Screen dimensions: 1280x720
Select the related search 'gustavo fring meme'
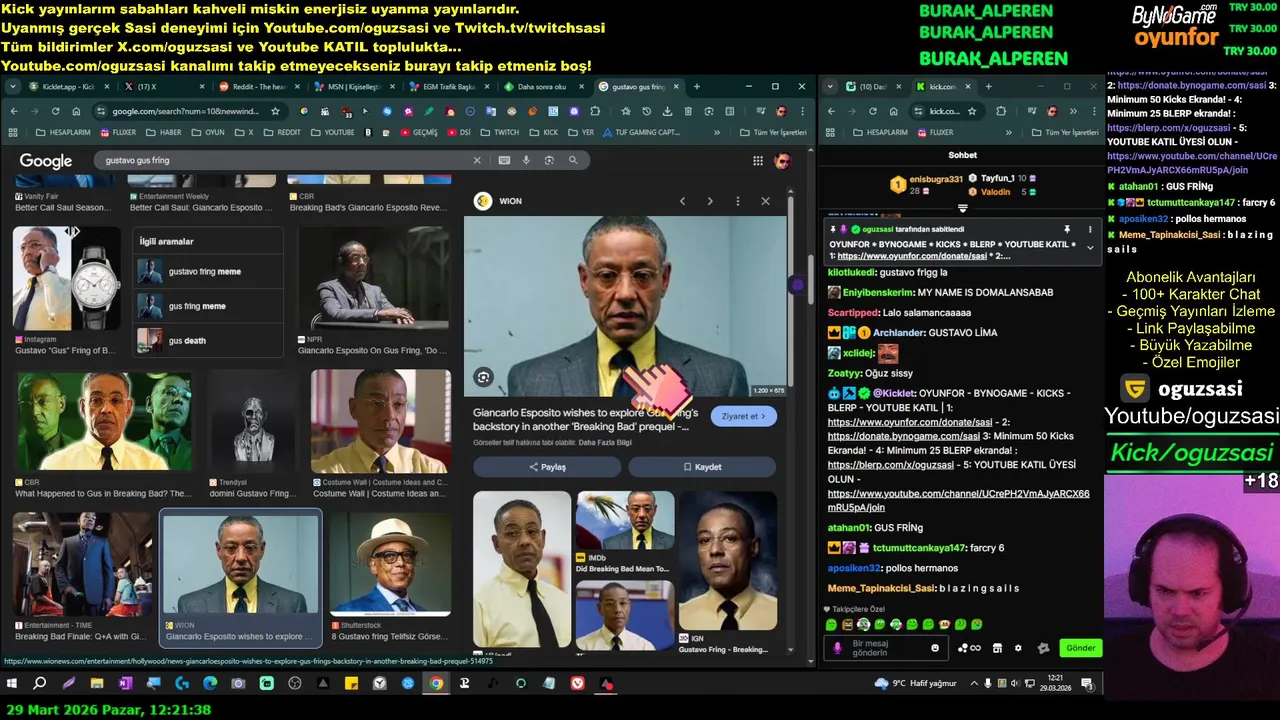208,272
